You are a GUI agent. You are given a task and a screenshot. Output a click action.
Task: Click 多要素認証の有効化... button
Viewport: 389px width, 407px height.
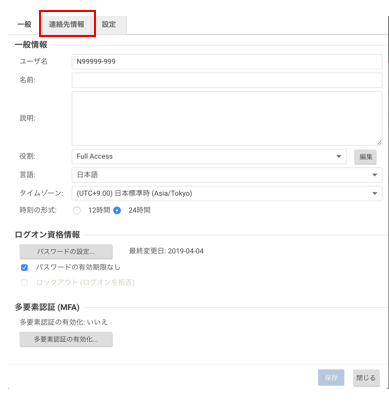[66, 339]
